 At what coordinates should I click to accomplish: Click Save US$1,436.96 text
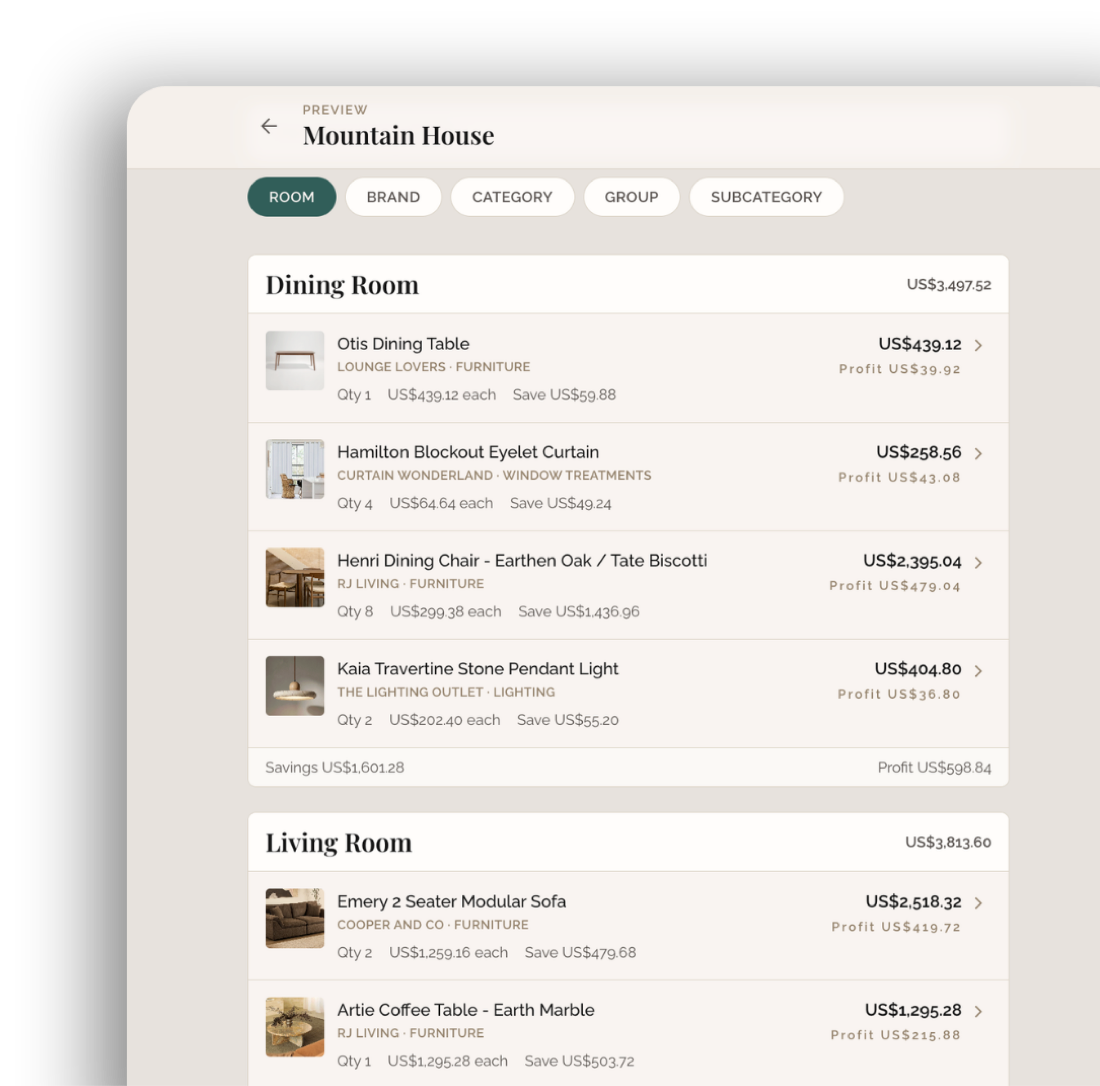click(579, 612)
